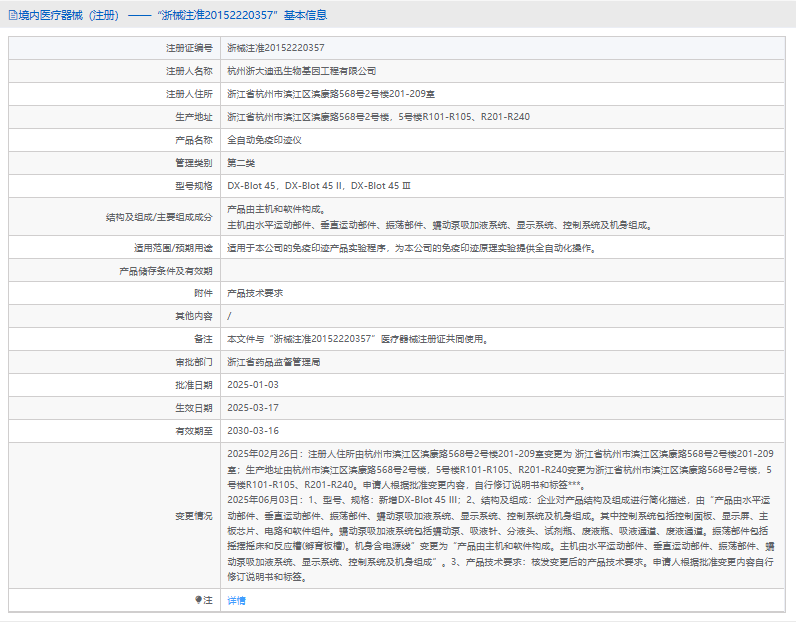Select the remark text 本文件与…医疗器械注册证共同使用

point(358,339)
